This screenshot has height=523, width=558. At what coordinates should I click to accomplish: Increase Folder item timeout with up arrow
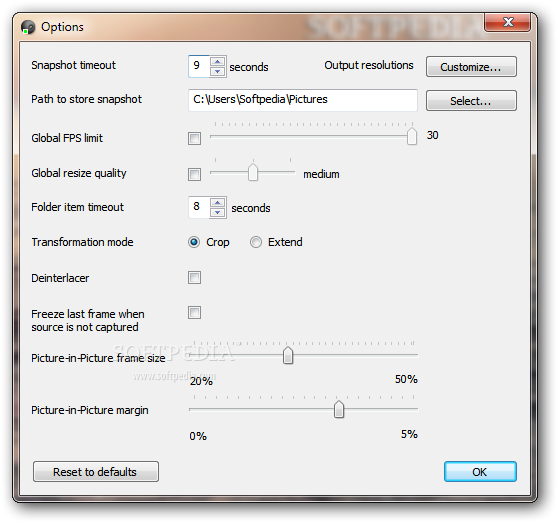click(217, 203)
